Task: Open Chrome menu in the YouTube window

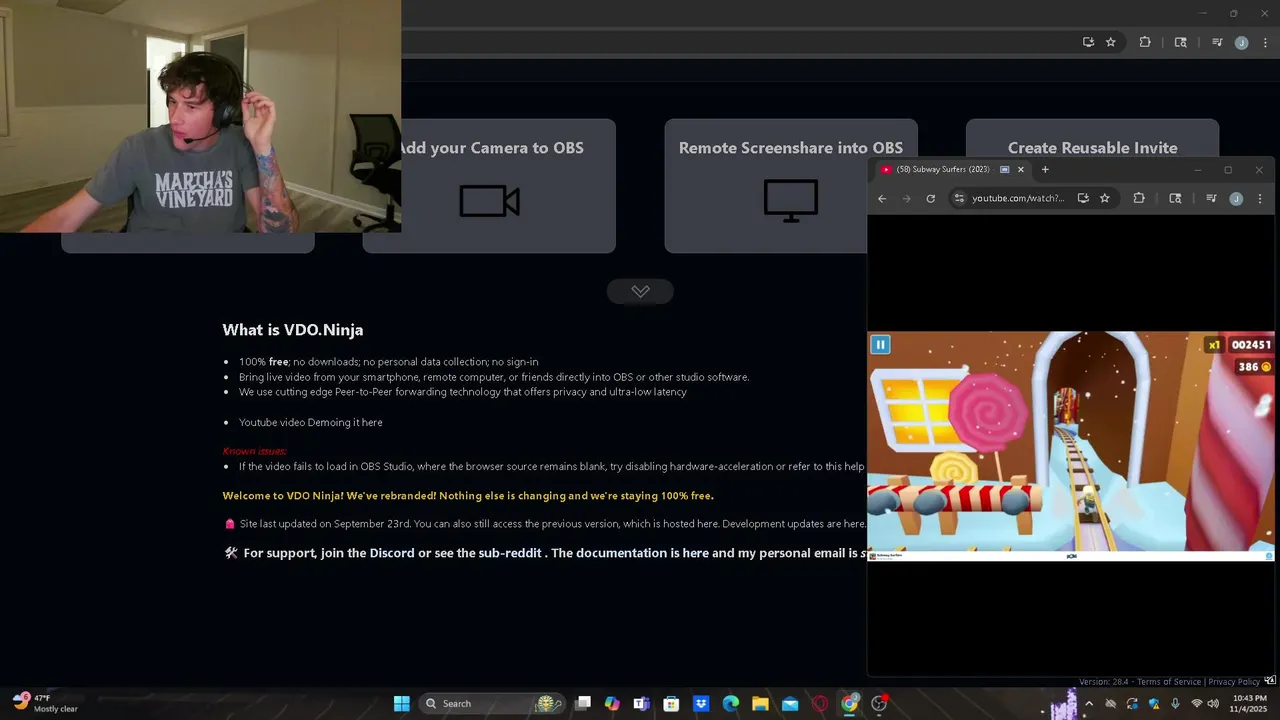Action: click(x=1259, y=199)
